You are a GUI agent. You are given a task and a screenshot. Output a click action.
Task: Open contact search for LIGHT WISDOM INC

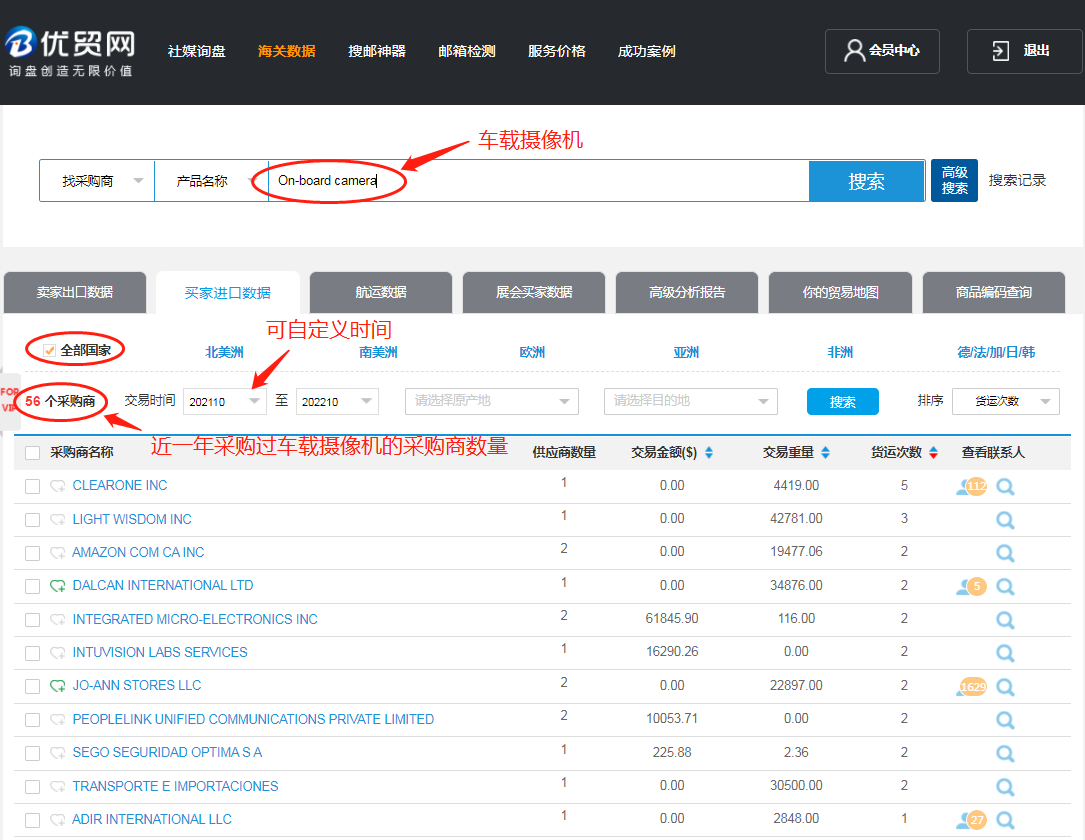[1005, 520]
